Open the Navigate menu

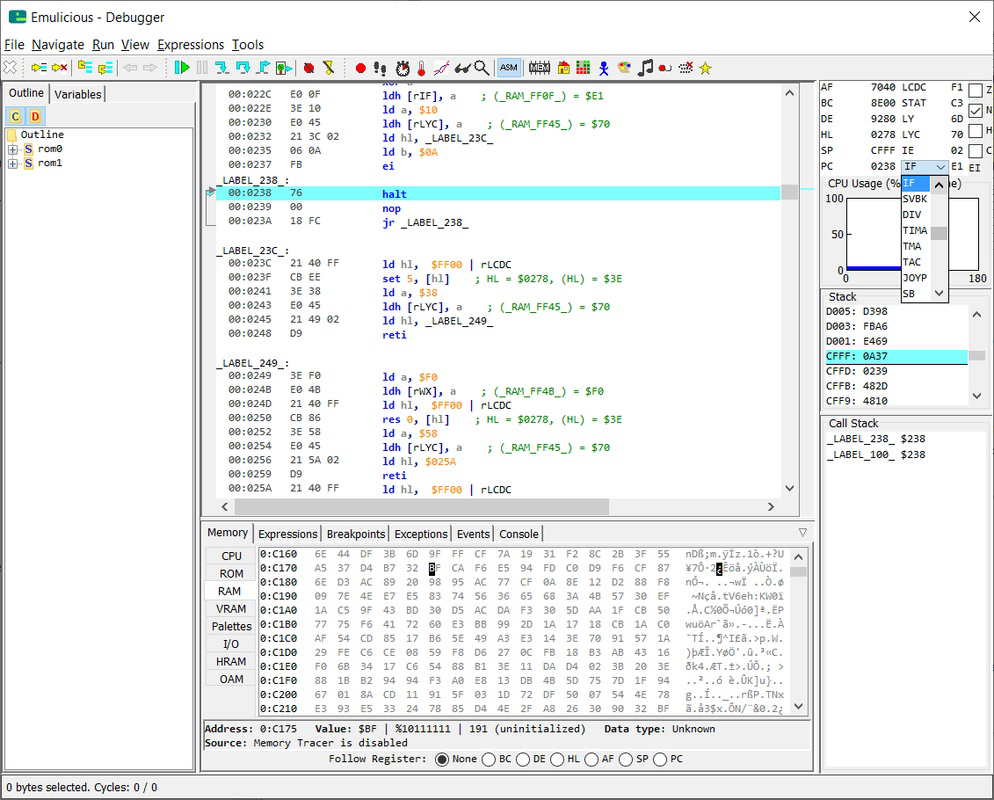coord(58,44)
